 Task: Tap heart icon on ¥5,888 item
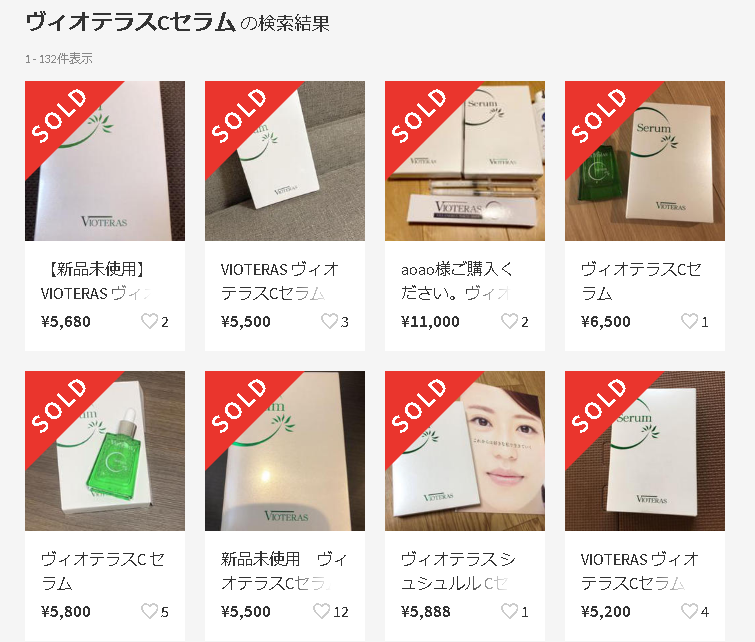[509, 611]
